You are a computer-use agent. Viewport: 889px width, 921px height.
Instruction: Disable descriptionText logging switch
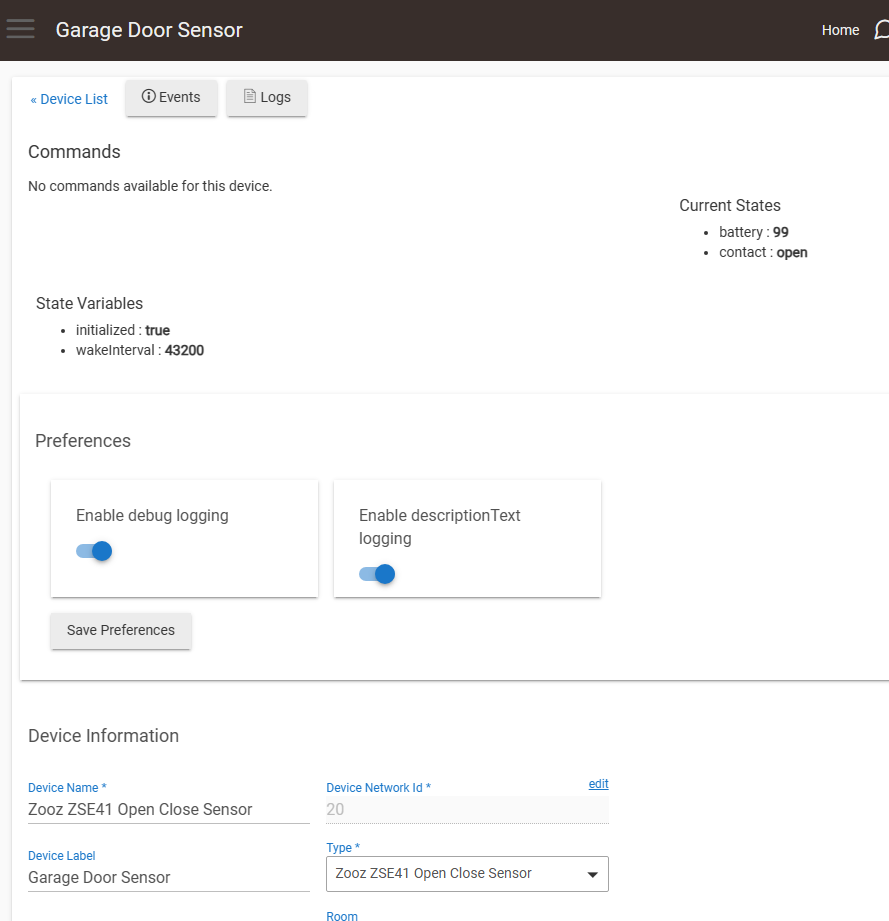click(377, 574)
